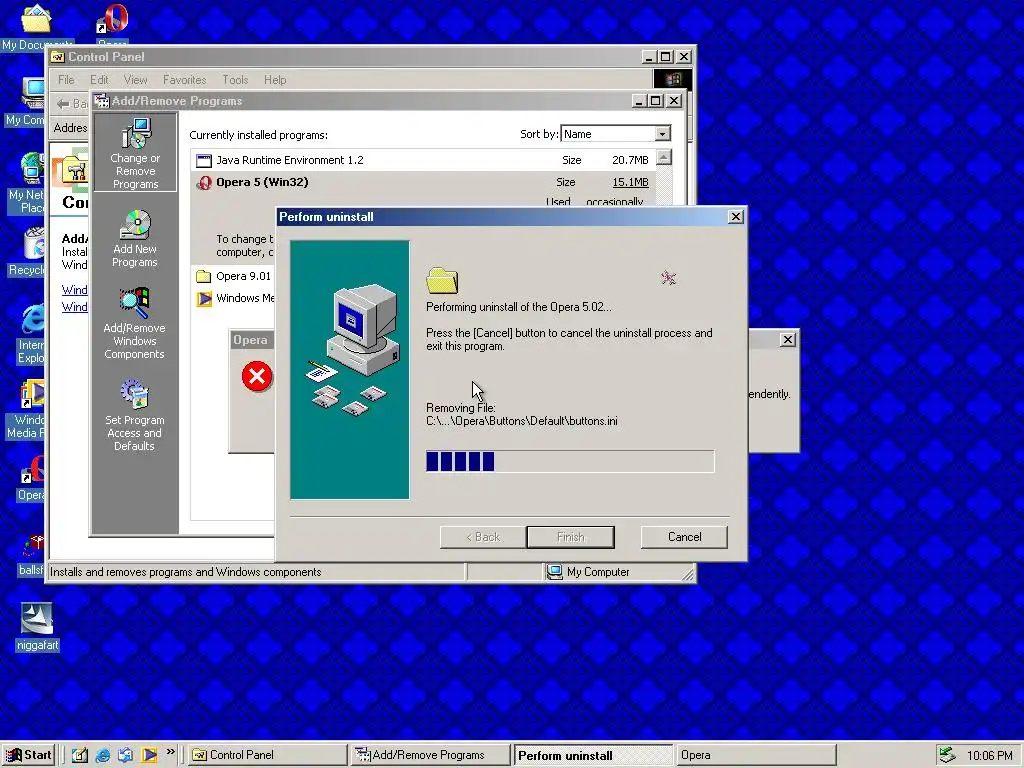Select Add/Remove Windows Components sidebar icon

[135, 323]
